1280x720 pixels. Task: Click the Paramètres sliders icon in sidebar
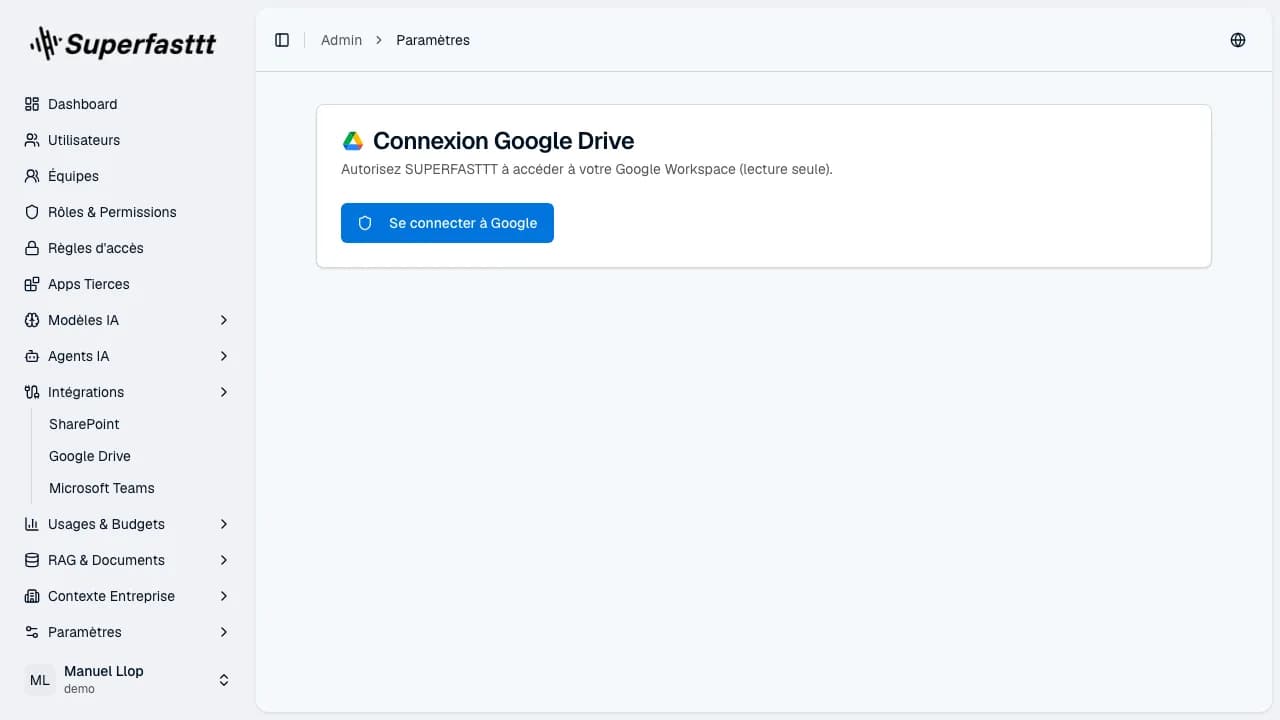pos(32,632)
